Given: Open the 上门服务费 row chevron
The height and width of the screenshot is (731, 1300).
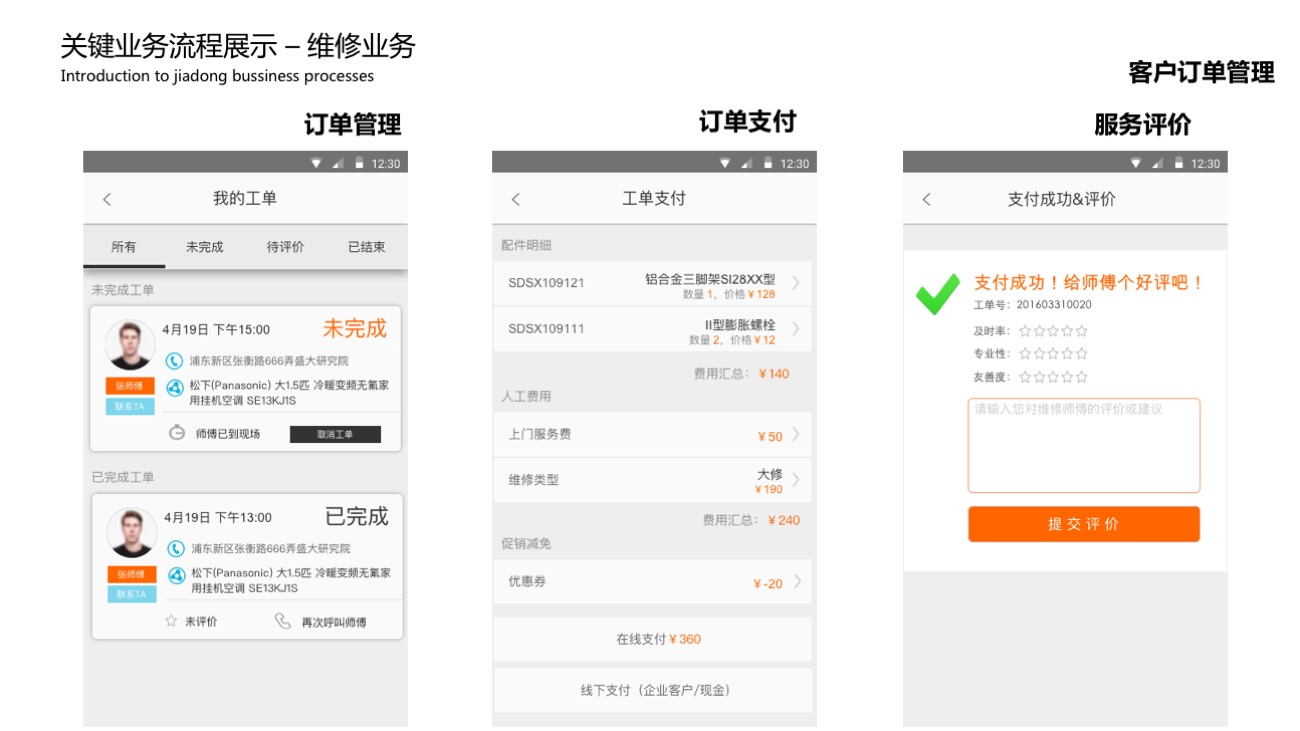Looking at the screenshot, I should coord(796,435).
